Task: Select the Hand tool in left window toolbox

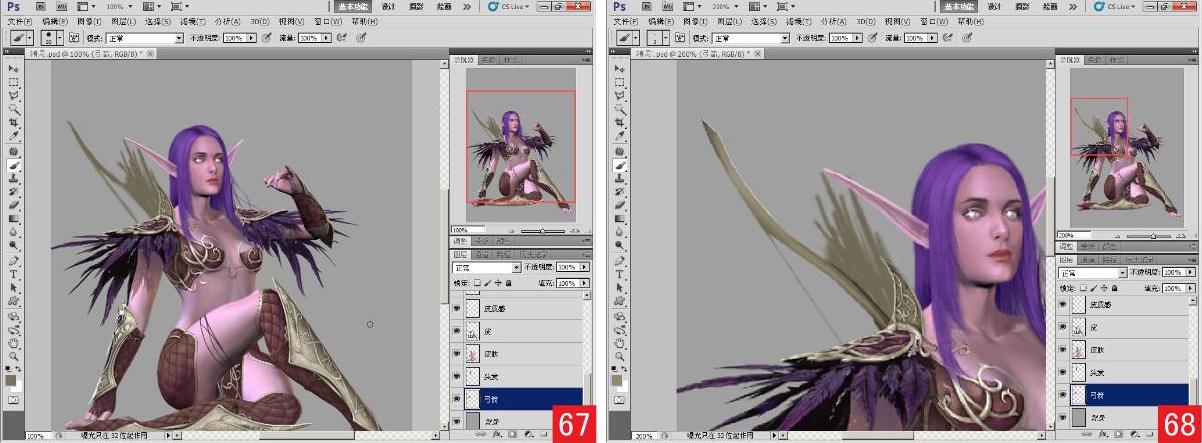Action: coord(14,341)
